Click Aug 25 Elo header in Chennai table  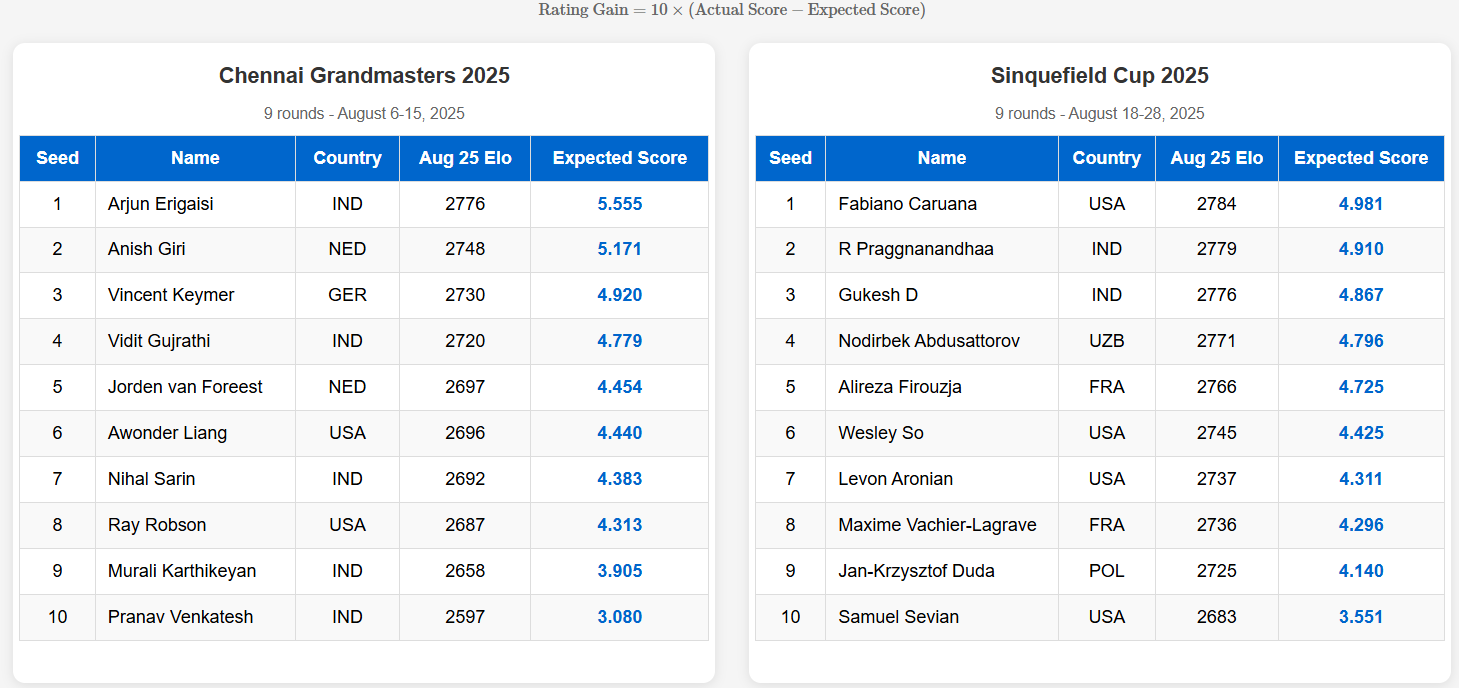(x=465, y=158)
